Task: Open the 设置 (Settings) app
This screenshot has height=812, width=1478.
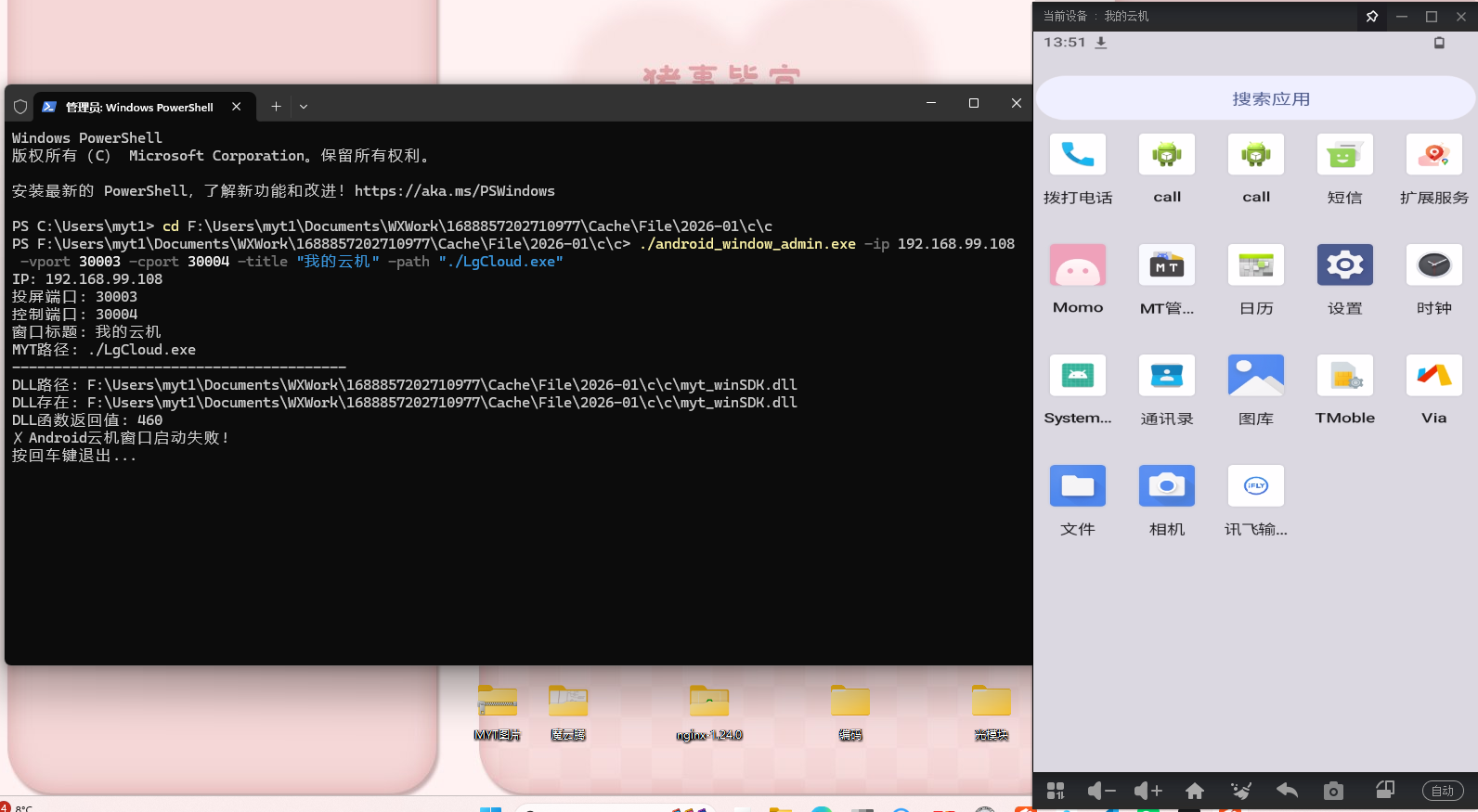Action: pyautogui.click(x=1344, y=266)
